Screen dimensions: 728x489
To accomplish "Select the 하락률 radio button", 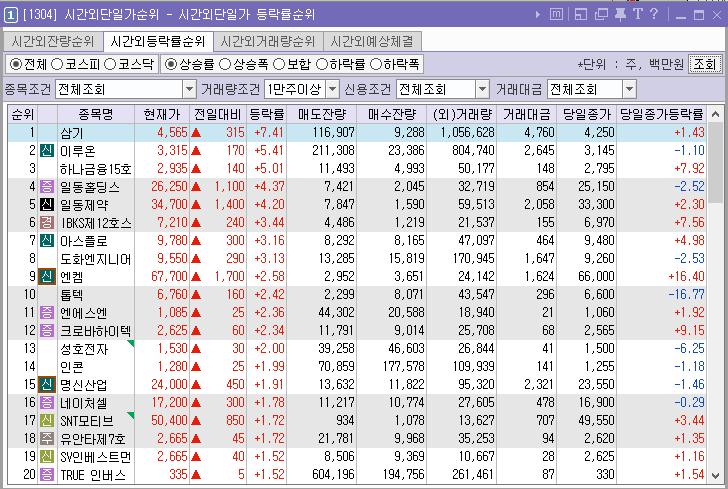I will click(x=322, y=64).
